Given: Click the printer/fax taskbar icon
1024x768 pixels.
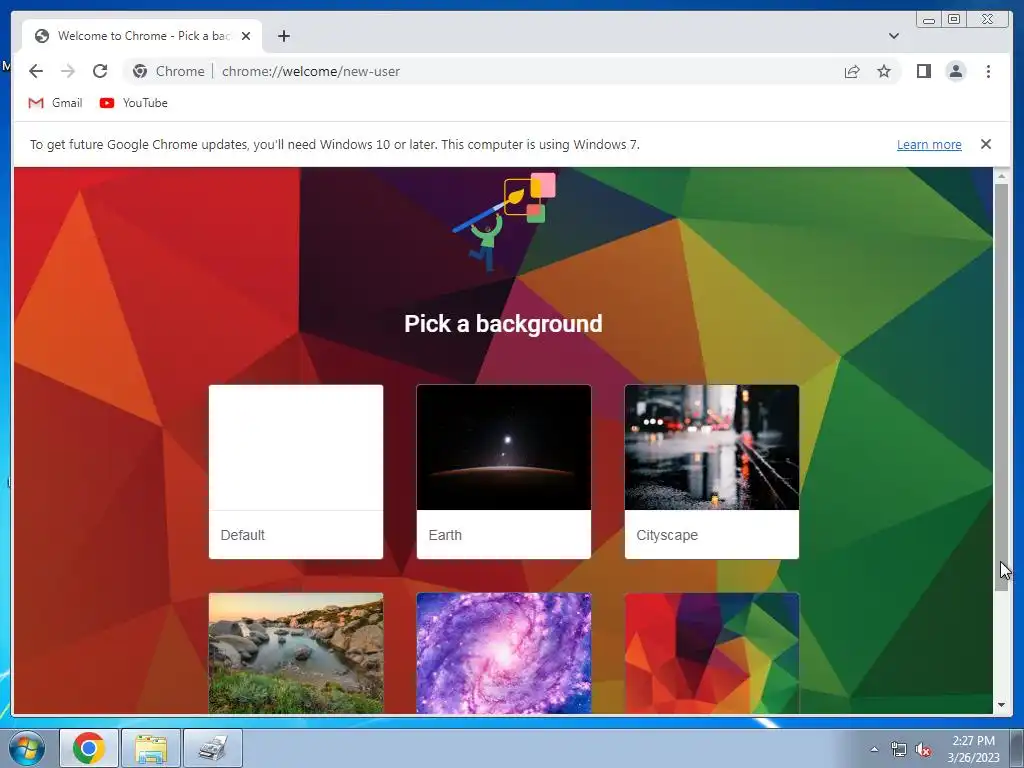Looking at the screenshot, I should (x=213, y=748).
